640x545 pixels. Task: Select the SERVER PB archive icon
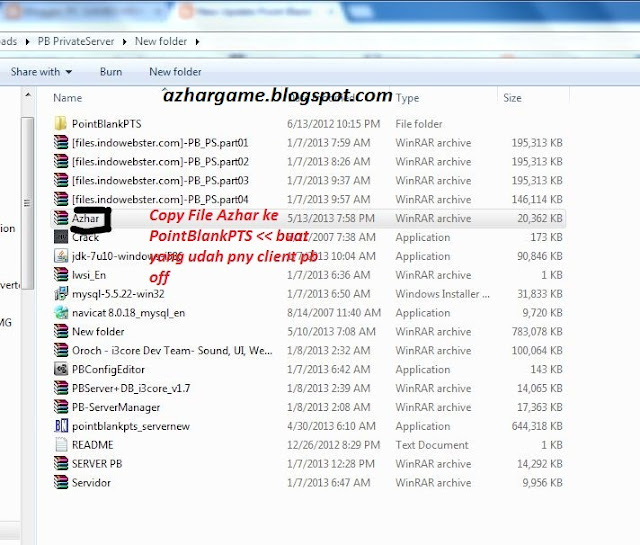coord(61,463)
